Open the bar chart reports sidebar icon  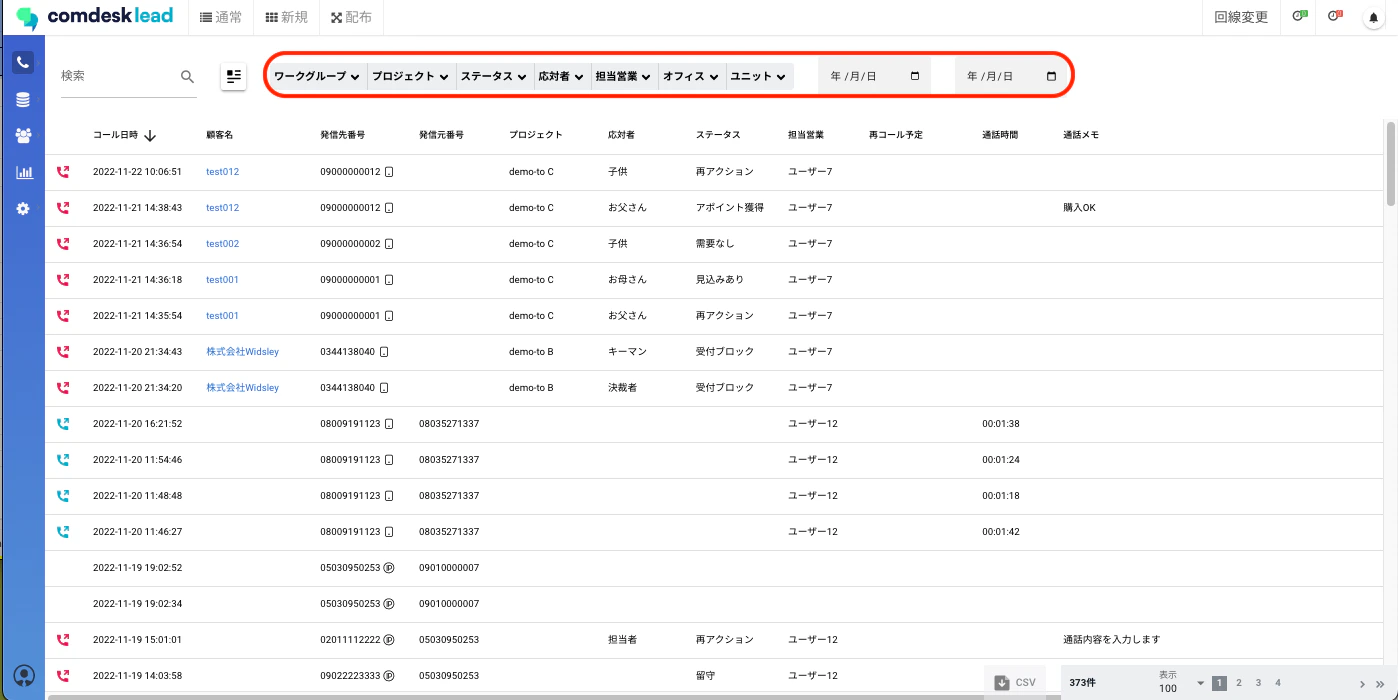coord(24,172)
